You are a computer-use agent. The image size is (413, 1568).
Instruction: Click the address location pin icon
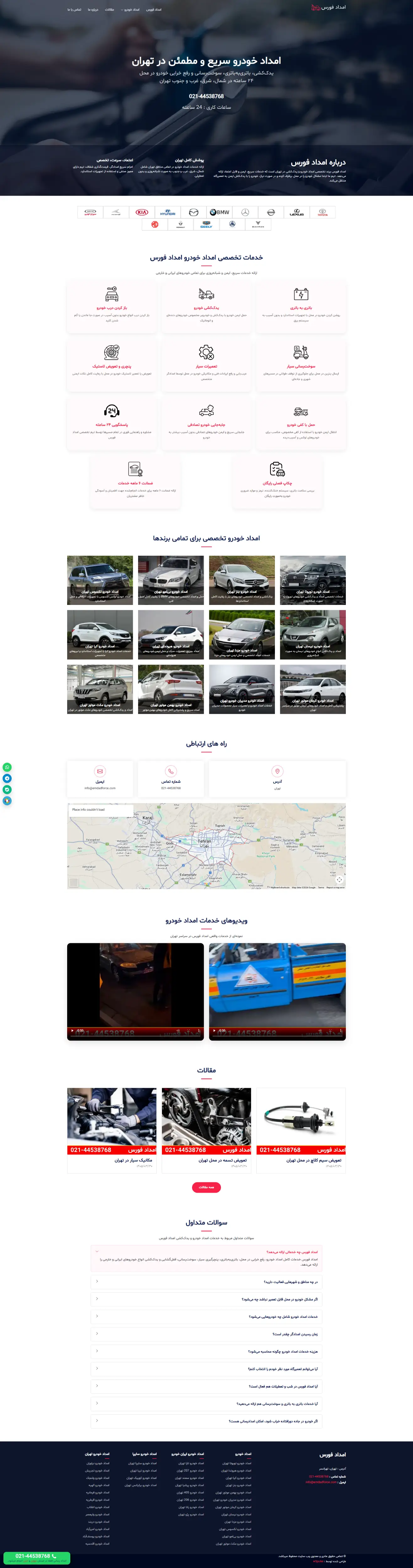[x=277, y=771]
